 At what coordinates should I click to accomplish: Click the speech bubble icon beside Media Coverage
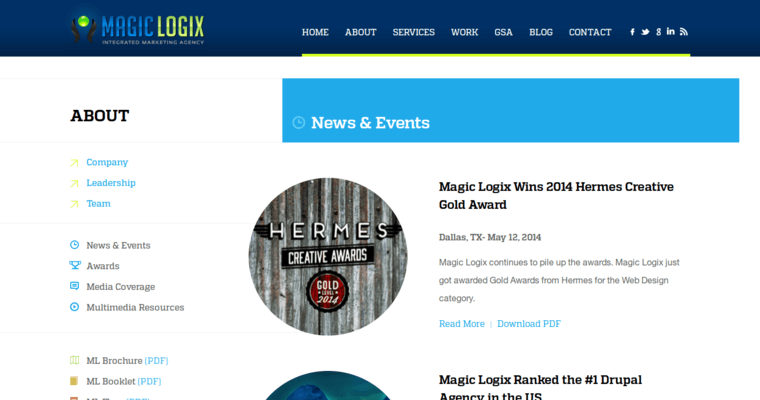click(x=74, y=287)
